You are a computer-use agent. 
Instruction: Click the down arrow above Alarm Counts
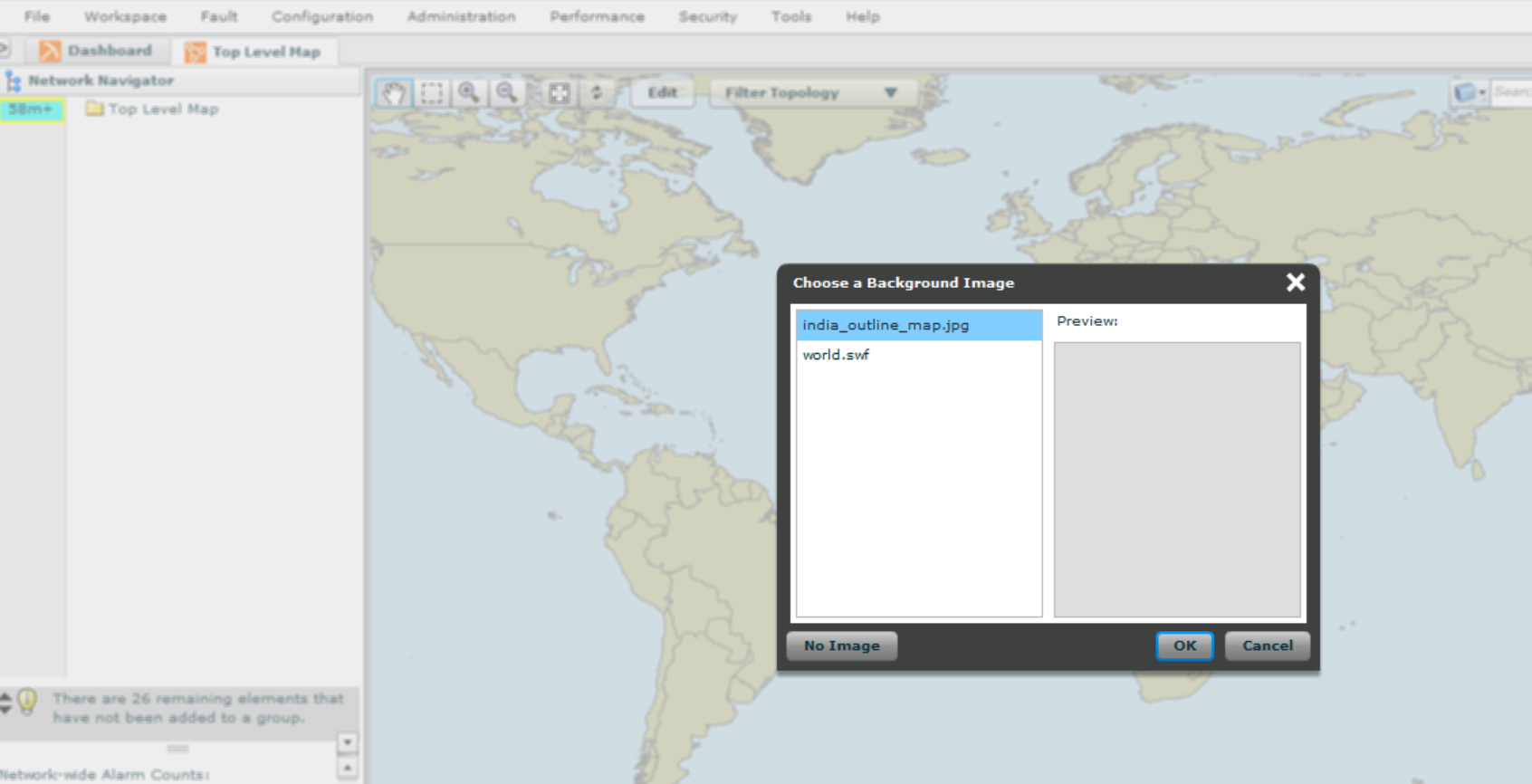point(348,742)
